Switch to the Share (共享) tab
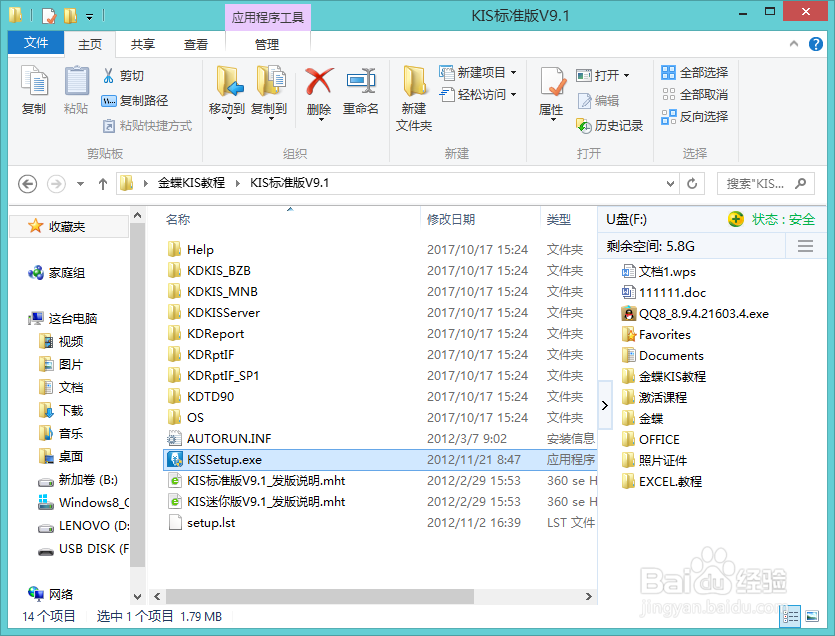 point(143,44)
